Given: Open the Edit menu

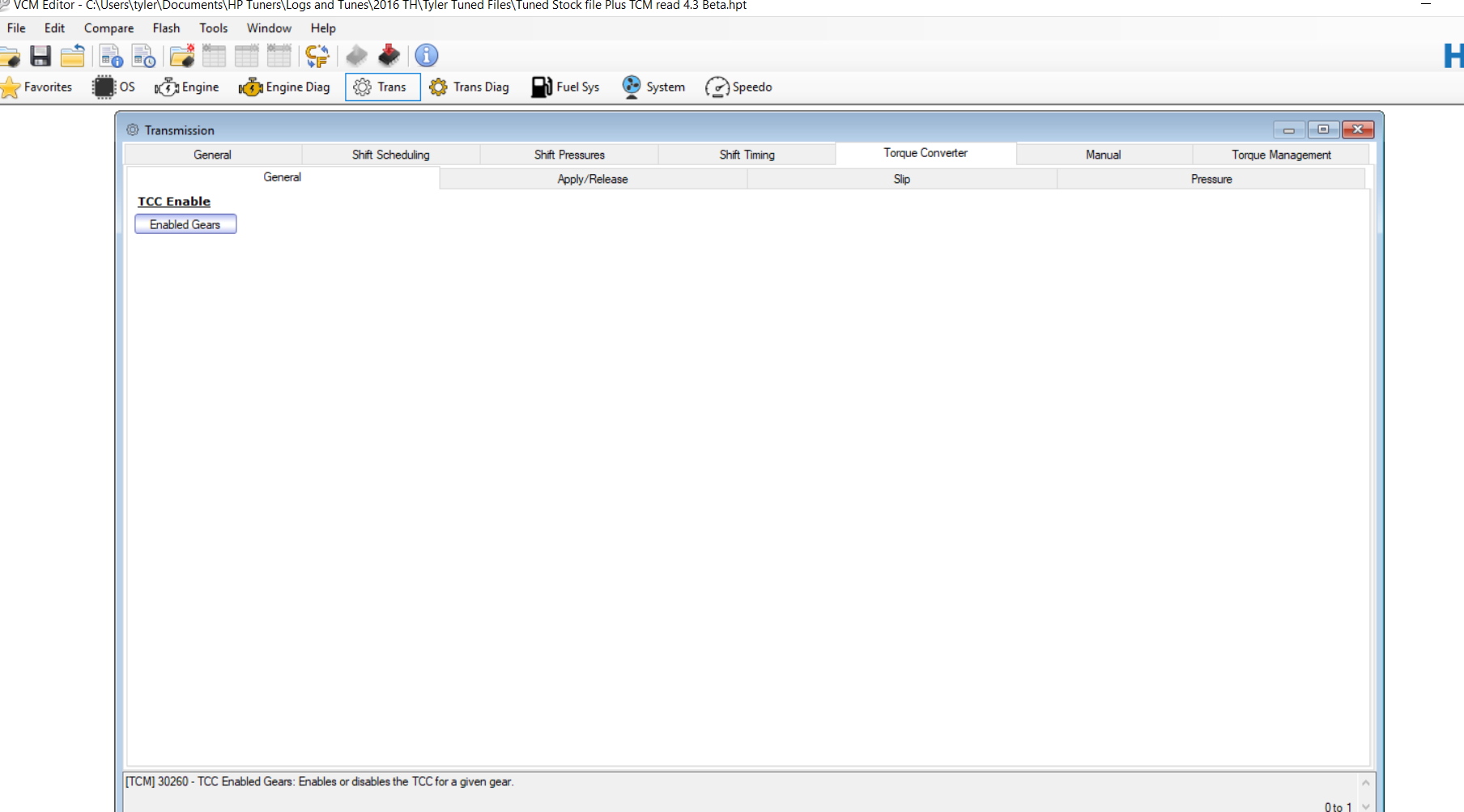Looking at the screenshot, I should (54, 28).
